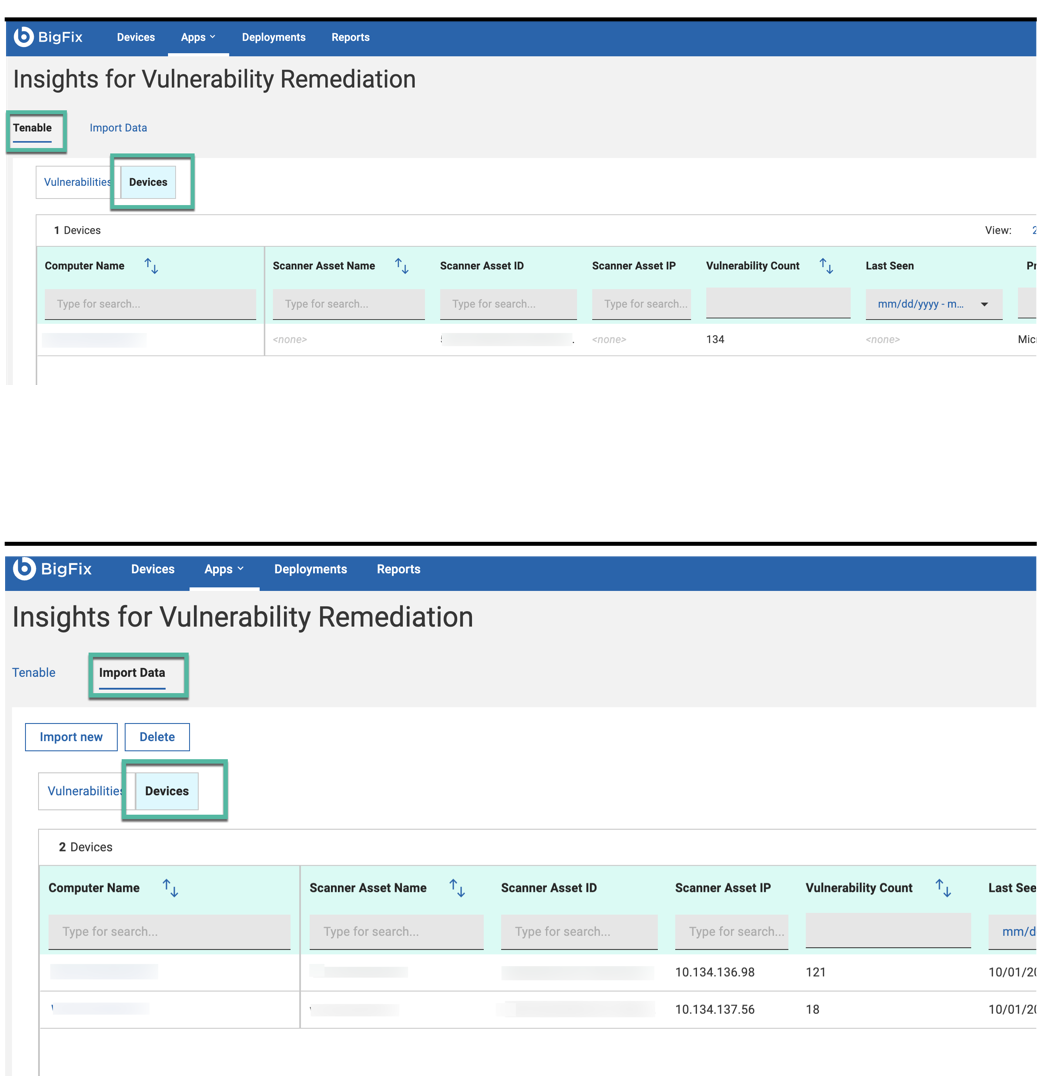Focus Scanner Asset IP search field in bottom table
Screen dimensions: 1052x1076
[732, 932]
